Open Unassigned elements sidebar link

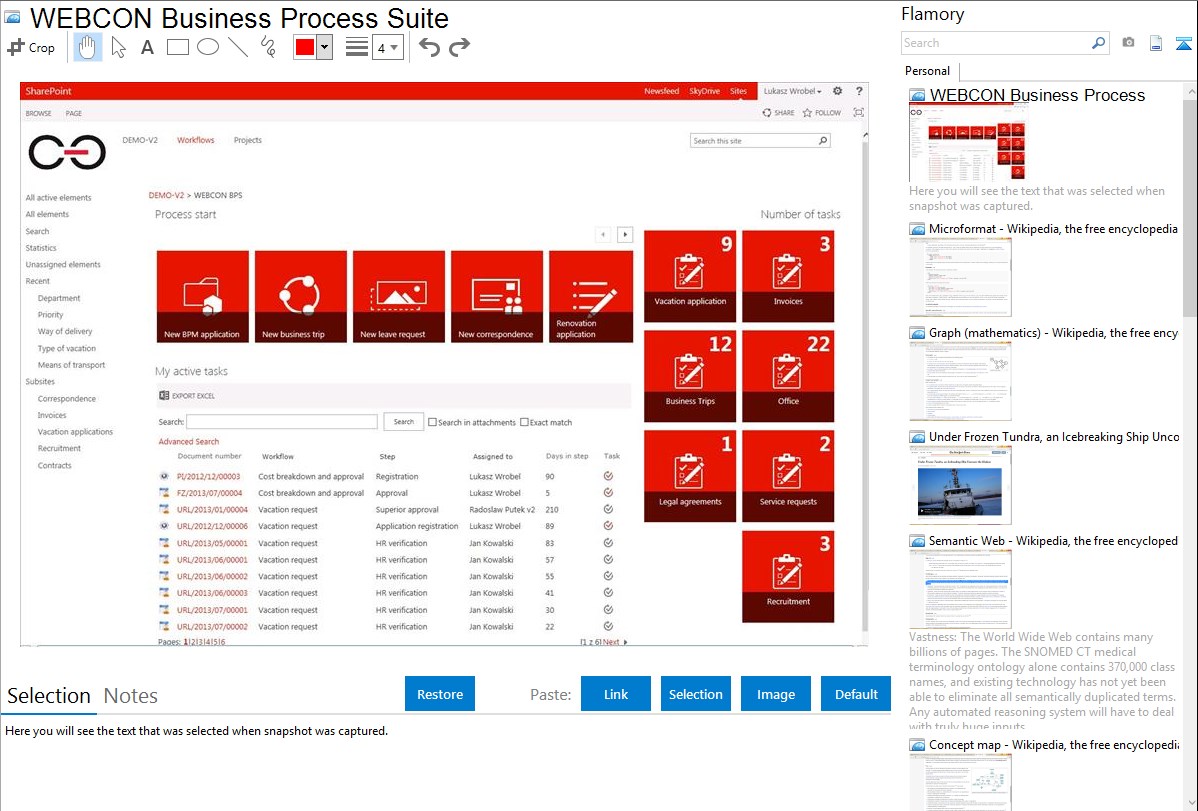63,264
